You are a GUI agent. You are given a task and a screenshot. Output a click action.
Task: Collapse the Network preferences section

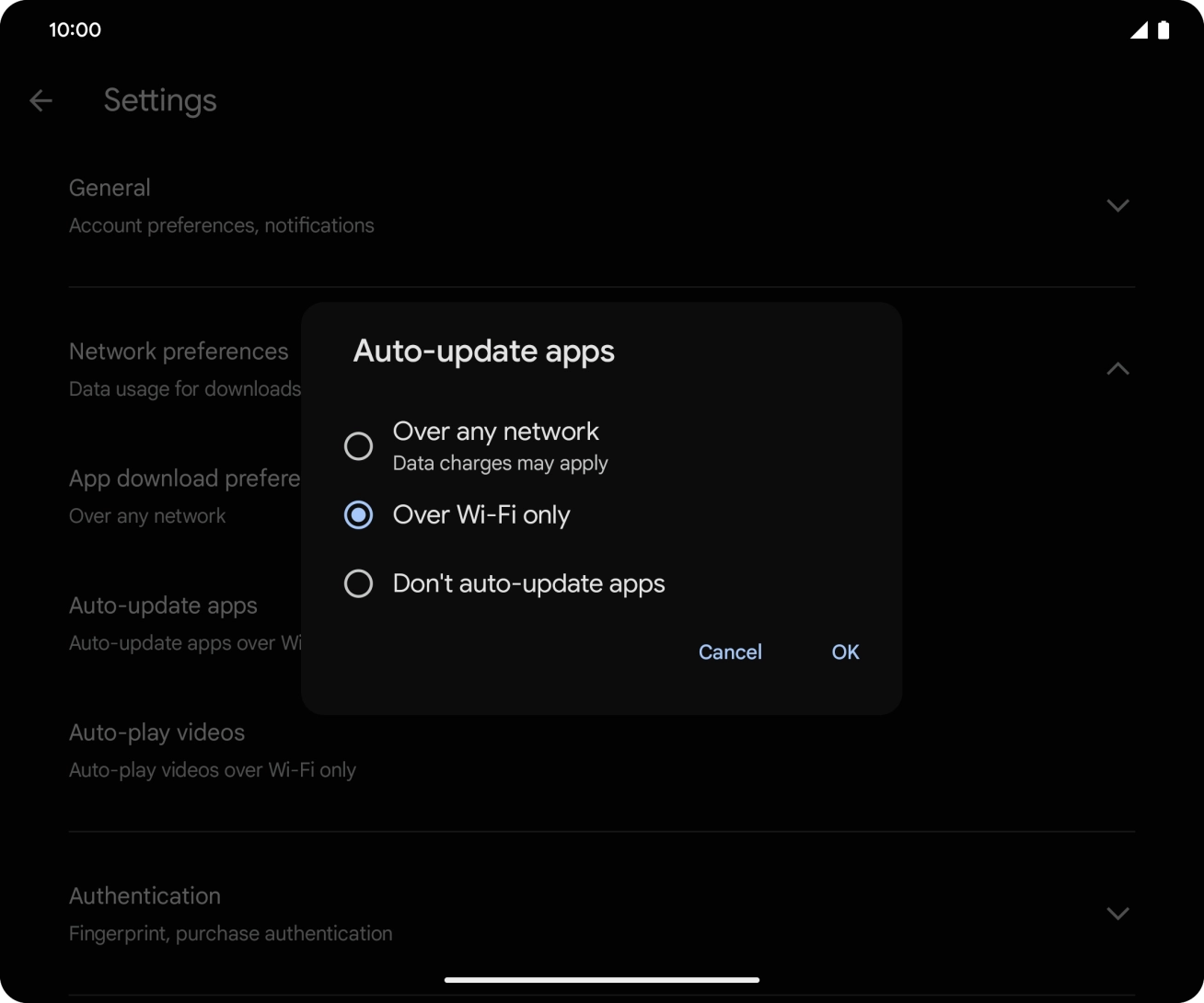(x=1117, y=368)
